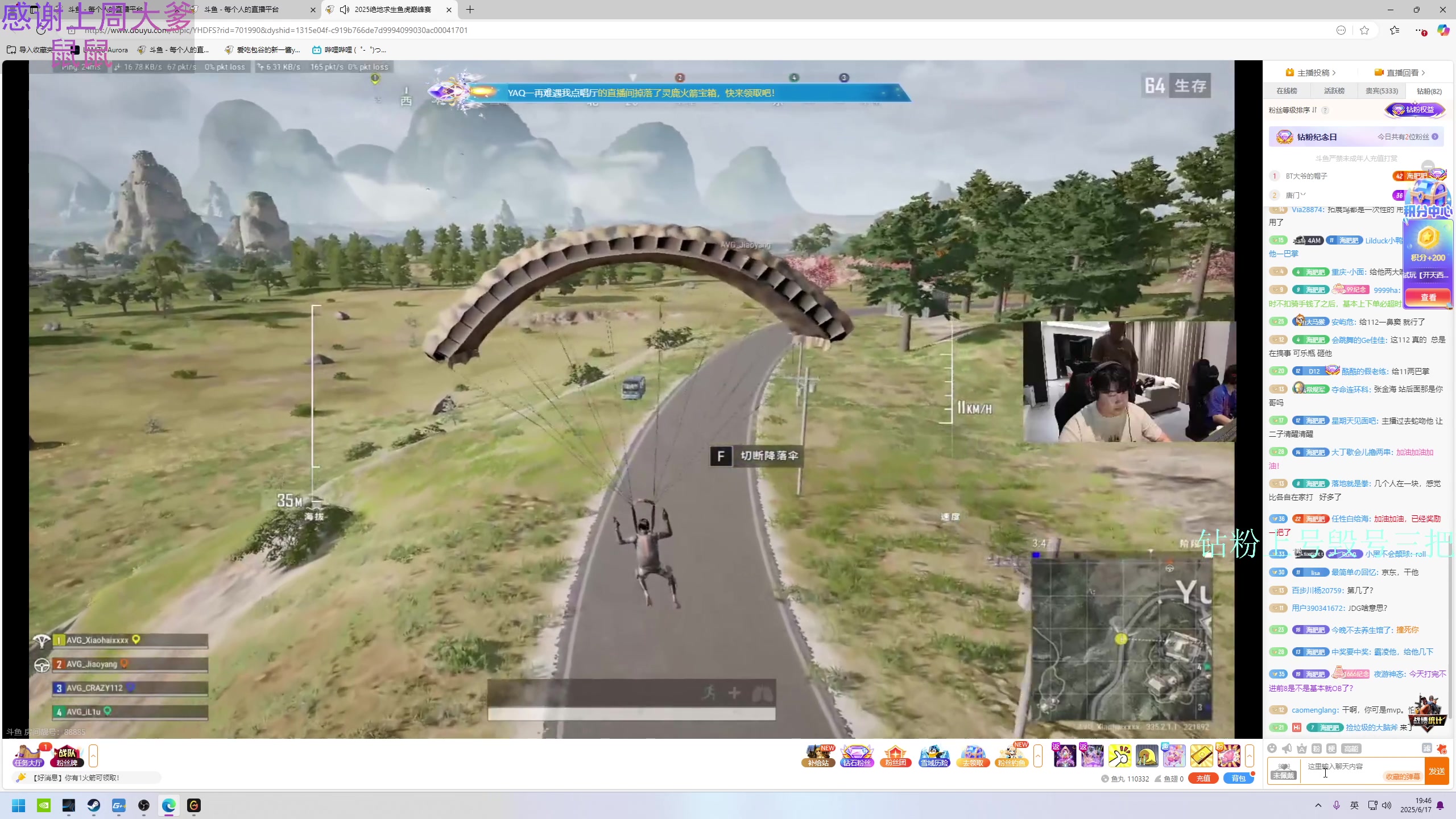Click 未佩戴 badge selector in chat box

1284,771
